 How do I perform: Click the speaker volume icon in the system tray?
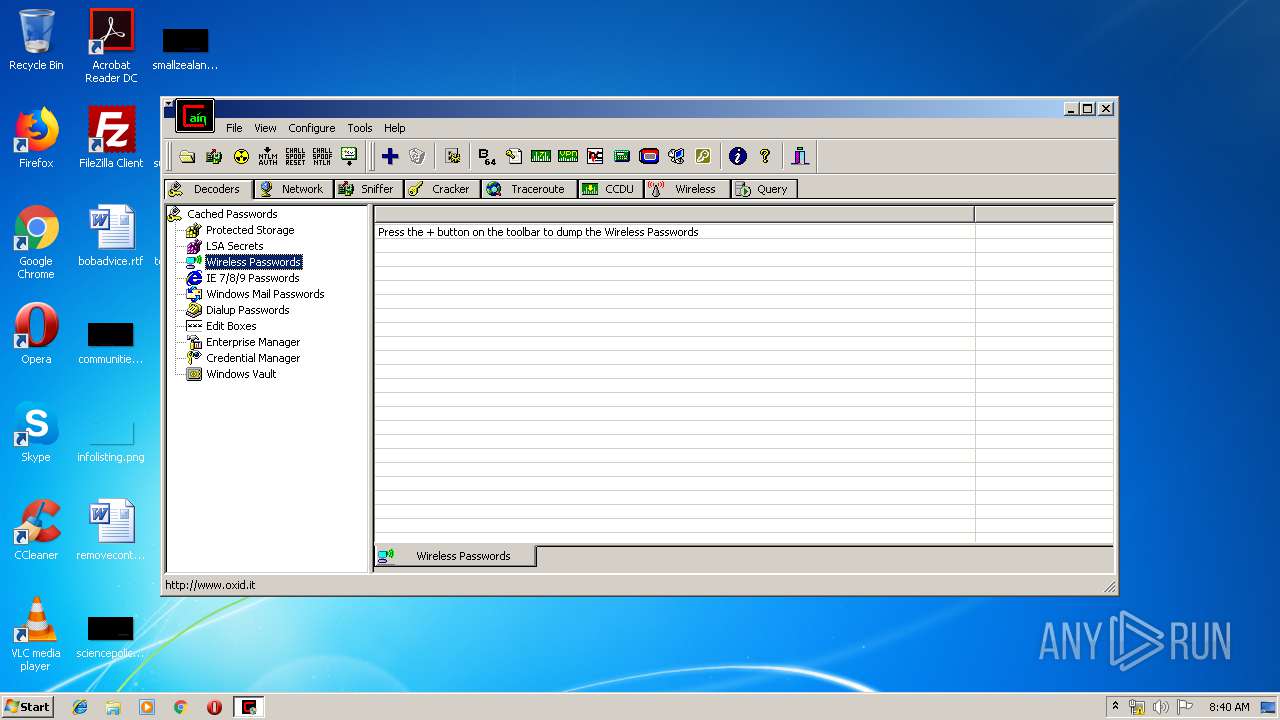tap(1160, 707)
